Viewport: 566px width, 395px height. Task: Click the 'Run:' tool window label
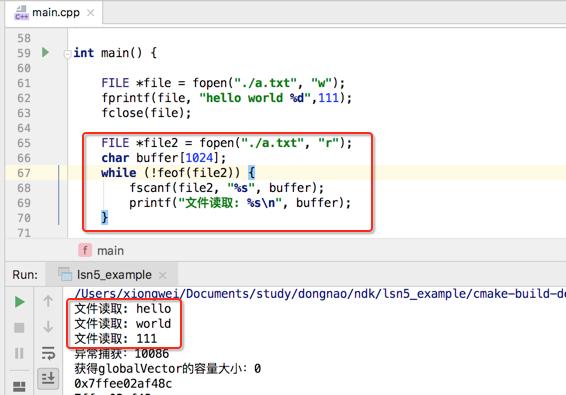click(x=25, y=275)
